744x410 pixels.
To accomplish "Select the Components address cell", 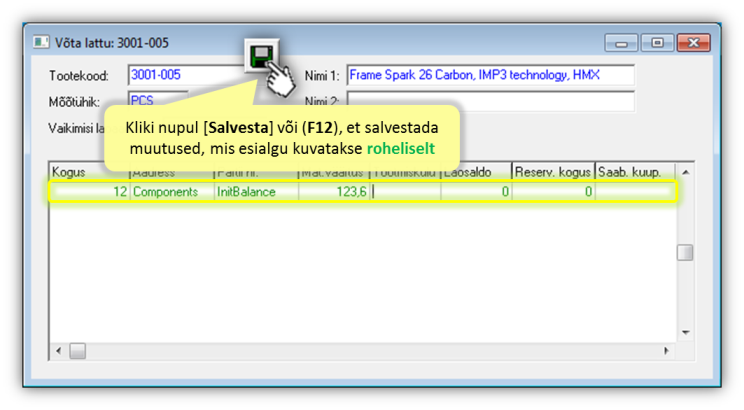I will 172,192.
